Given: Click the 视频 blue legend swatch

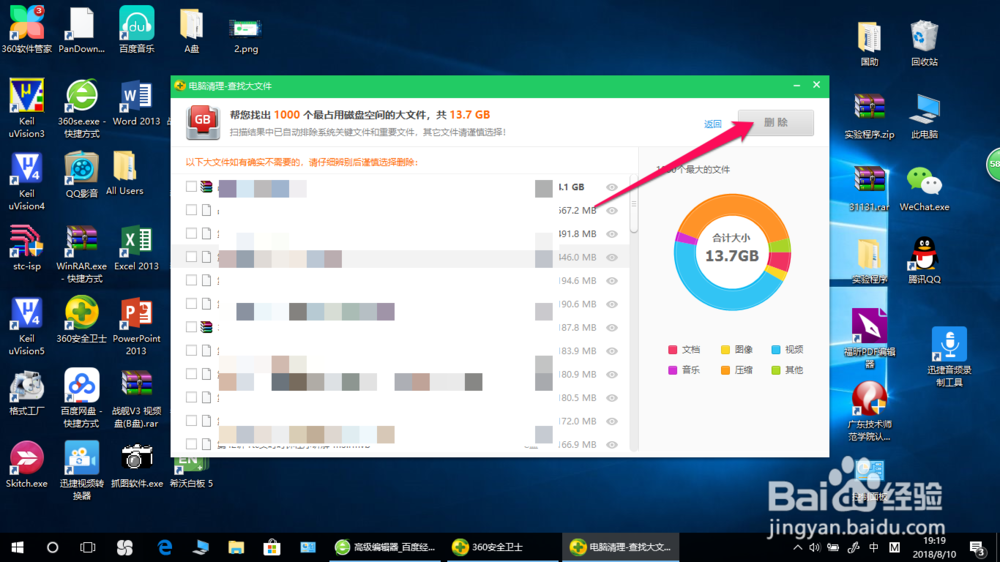Looking at the screenshot, I should pos(776,350).
